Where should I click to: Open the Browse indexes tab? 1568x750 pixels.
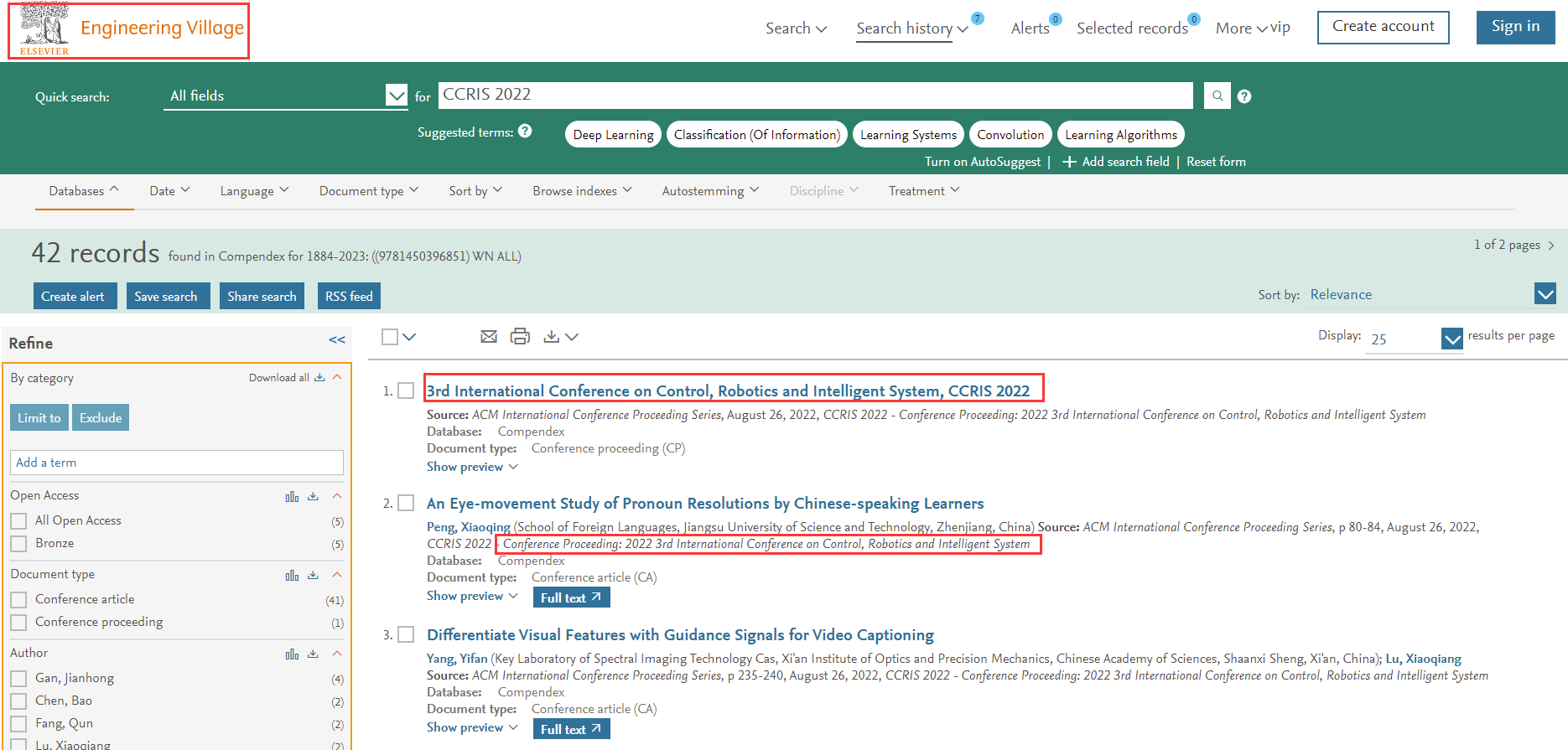tap(582, 191)
